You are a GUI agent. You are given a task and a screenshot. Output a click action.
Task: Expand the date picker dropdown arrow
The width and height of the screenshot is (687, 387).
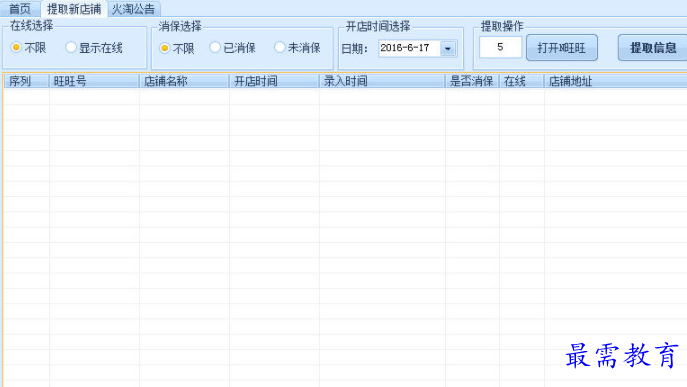(448, 48)
